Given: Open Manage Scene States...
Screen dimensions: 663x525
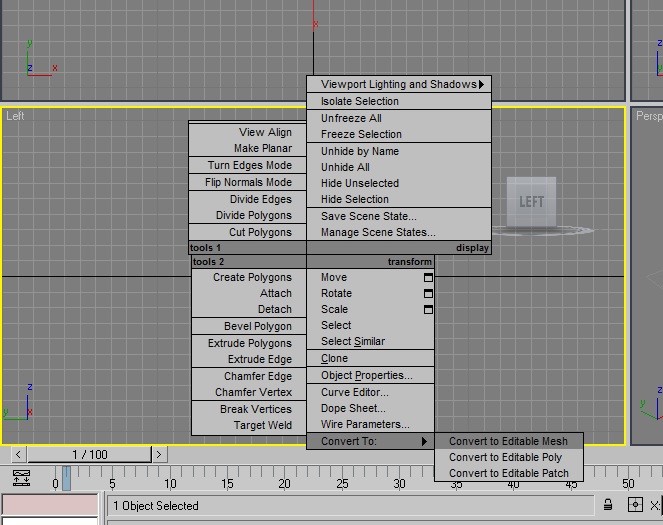Looking at the screenshot, I should tap(399, 232).
